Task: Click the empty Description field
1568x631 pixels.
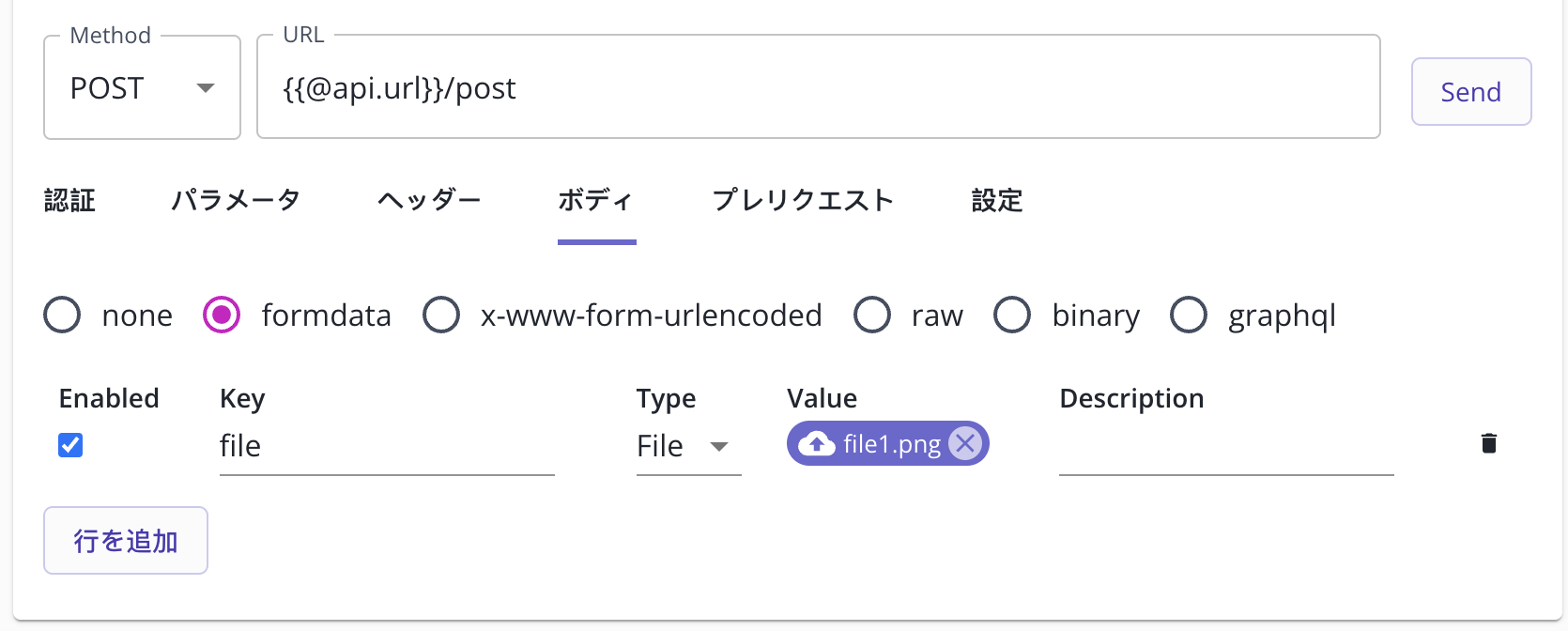Action: pos(1226,446)
